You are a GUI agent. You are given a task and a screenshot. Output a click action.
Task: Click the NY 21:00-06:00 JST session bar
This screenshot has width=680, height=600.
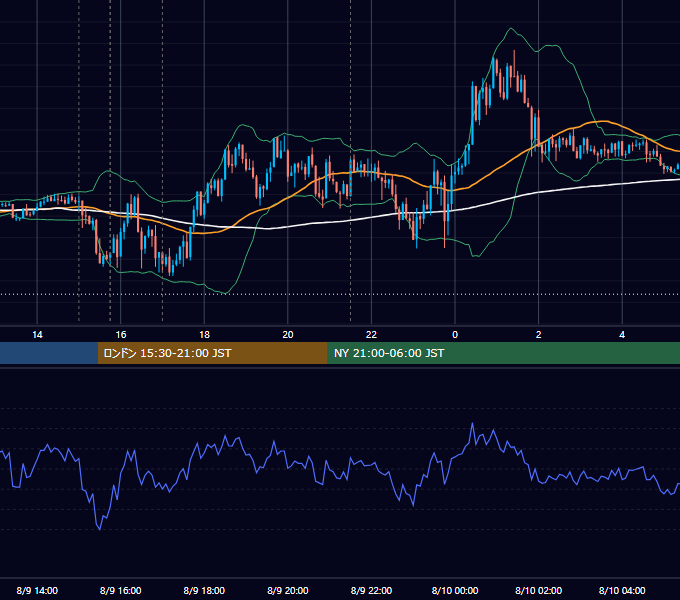(503, 353)
